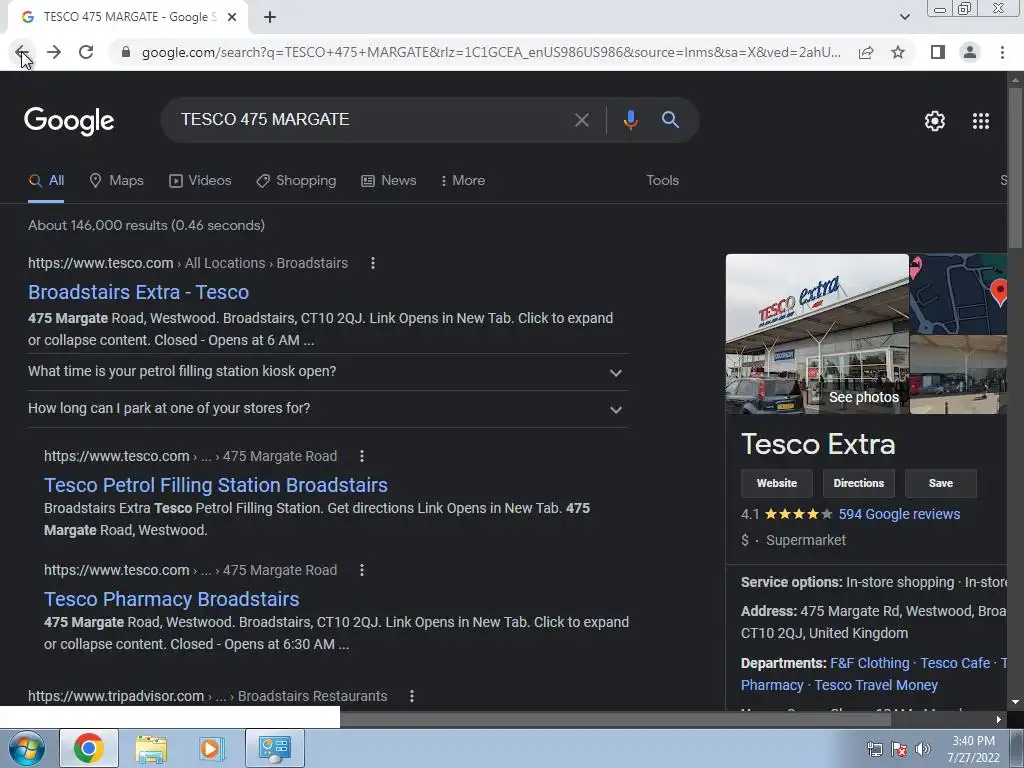The image size is (1024, 768).
Task: Open options for Tesco Pharmacy result
Action: (362, 570)
